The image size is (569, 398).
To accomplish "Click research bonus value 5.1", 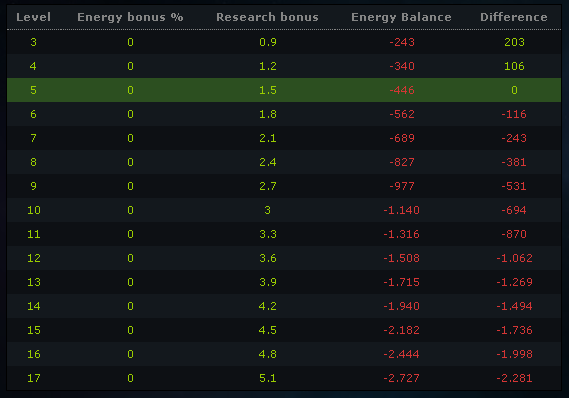I will 268,378.
